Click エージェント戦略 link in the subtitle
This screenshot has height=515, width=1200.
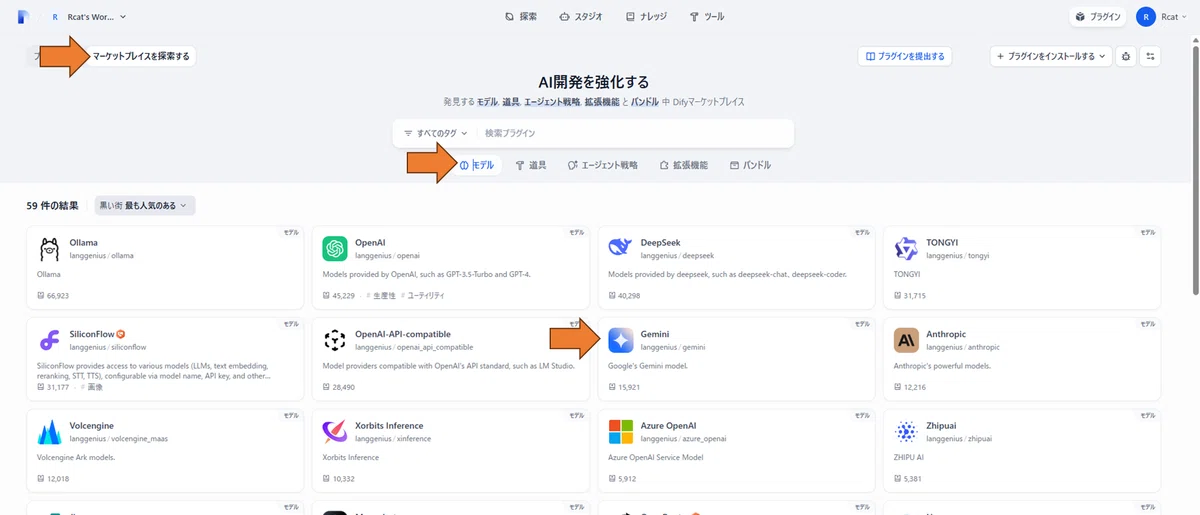(x=551, y=102)
